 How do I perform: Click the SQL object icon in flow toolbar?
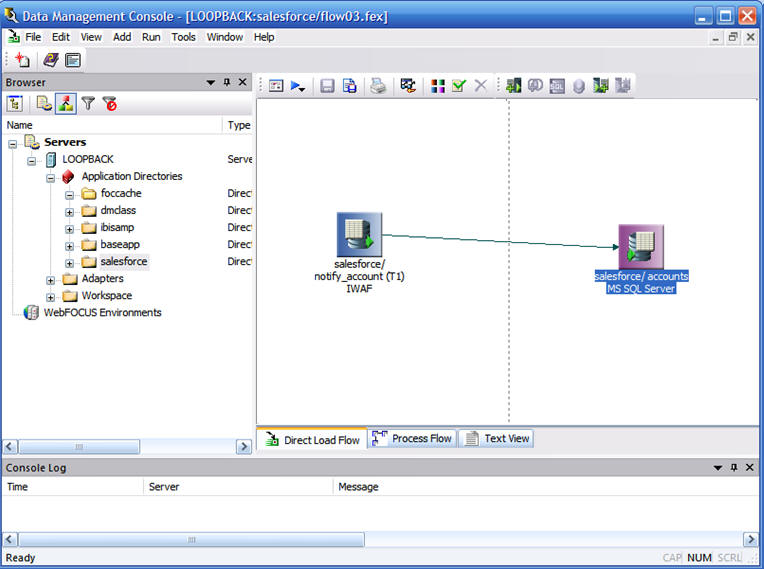coord(557,86)
